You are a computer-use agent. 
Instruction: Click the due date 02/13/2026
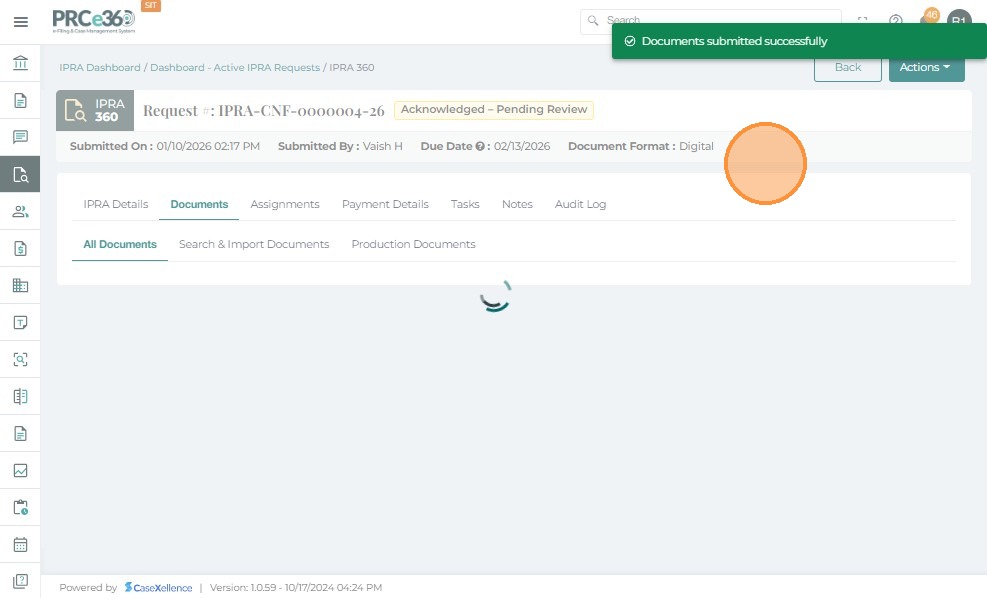click(x=522, y=147)
